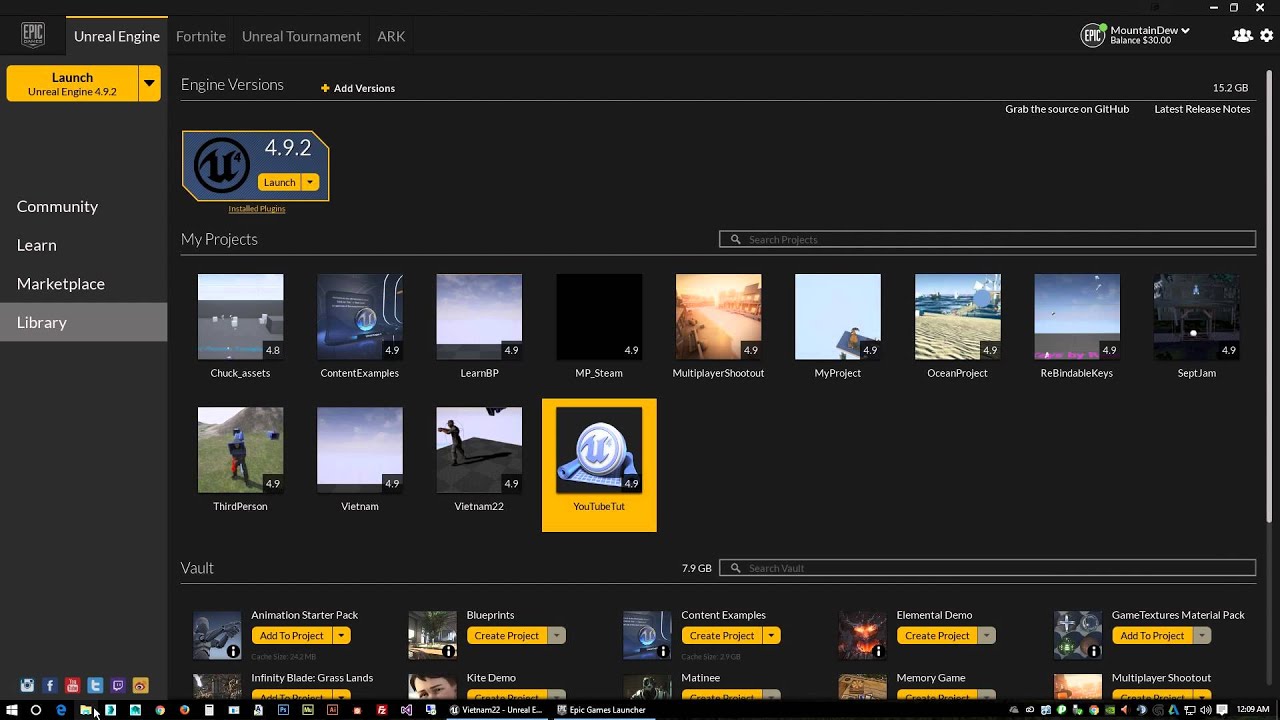Screen dimensions: 1280x720
Task: Expand Blueprints Create Project dropdown arrow
Action: pos(557,636)
